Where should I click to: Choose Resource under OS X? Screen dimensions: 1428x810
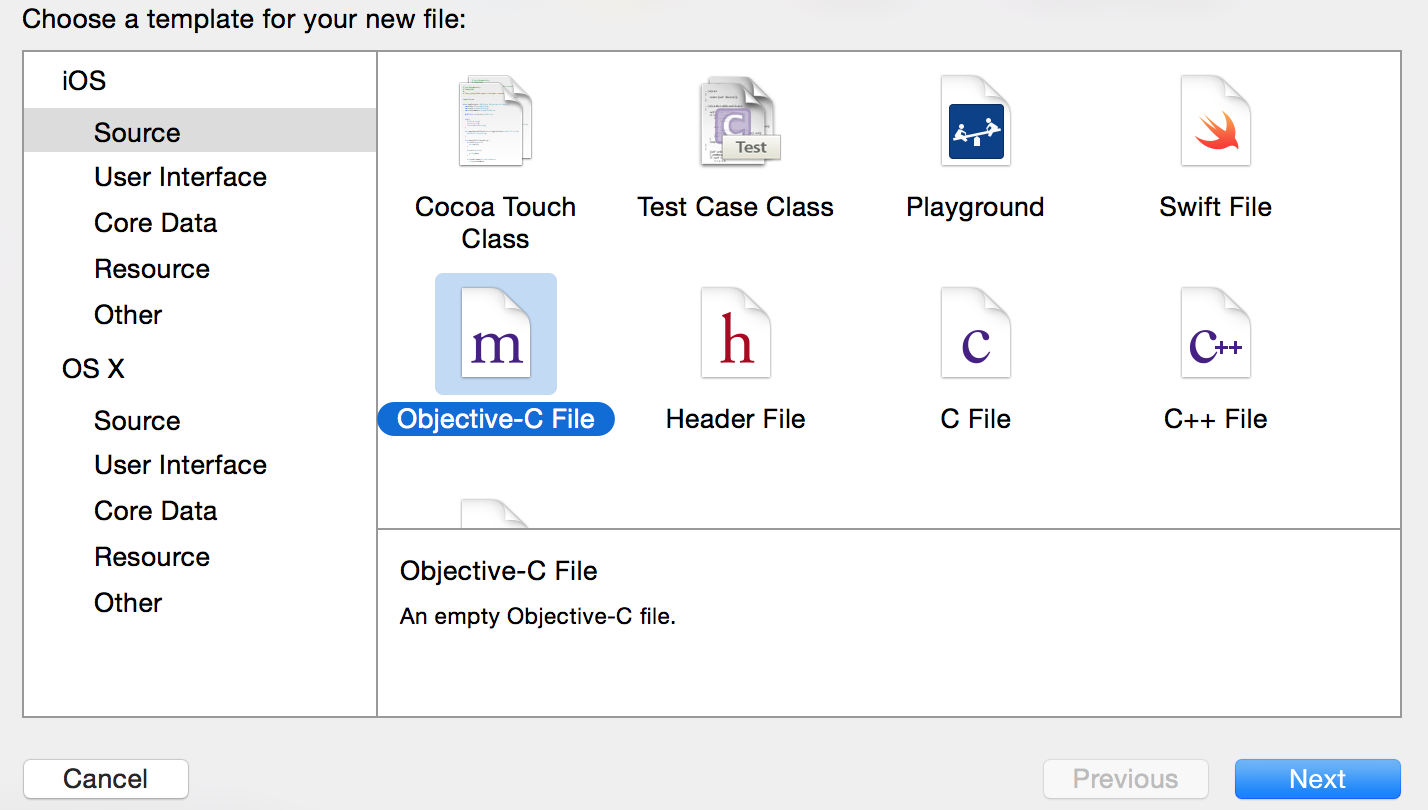pos(152,557)
